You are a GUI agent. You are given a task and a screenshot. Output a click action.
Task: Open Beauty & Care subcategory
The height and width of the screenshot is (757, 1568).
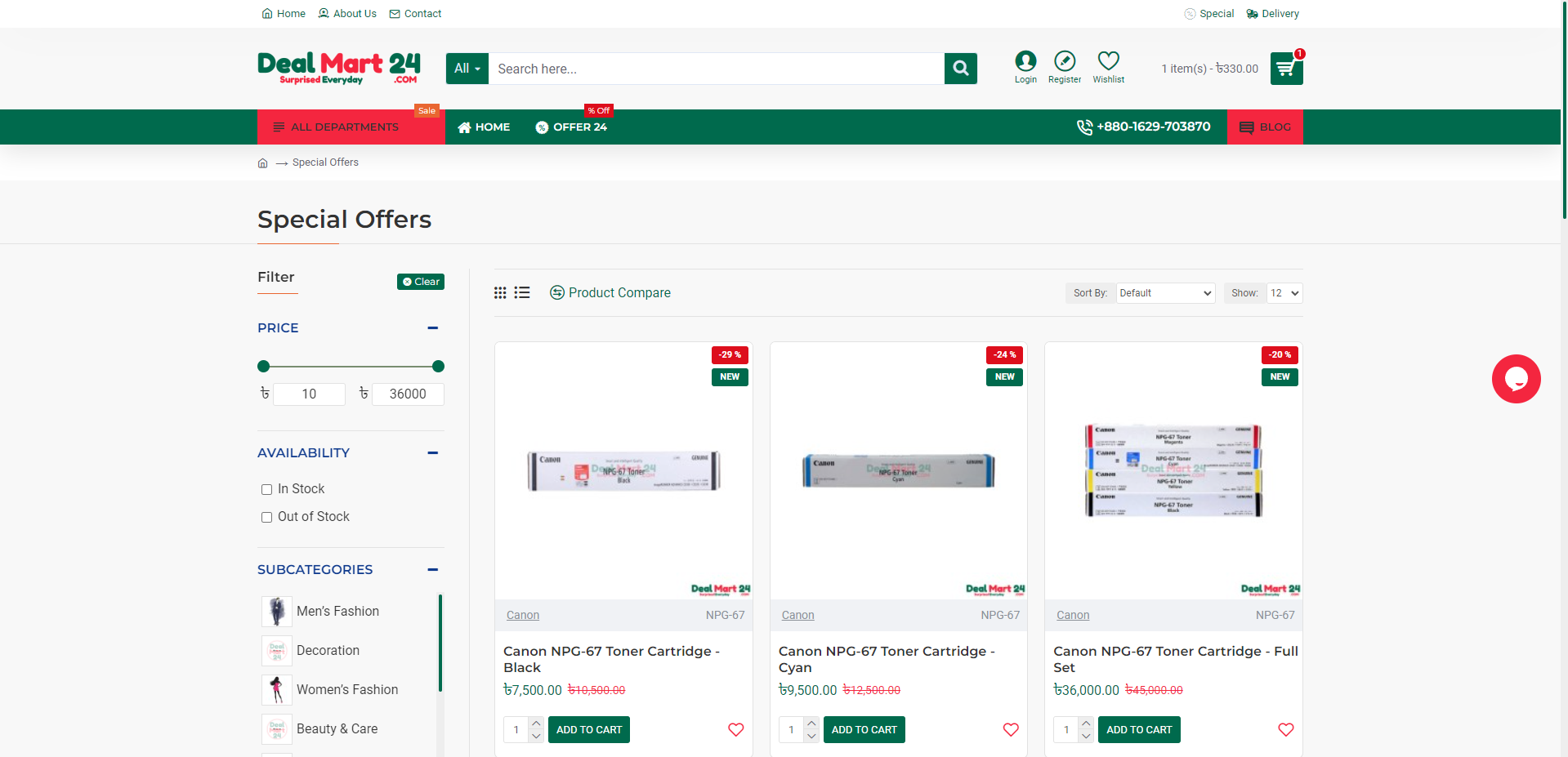click(337, 728)
